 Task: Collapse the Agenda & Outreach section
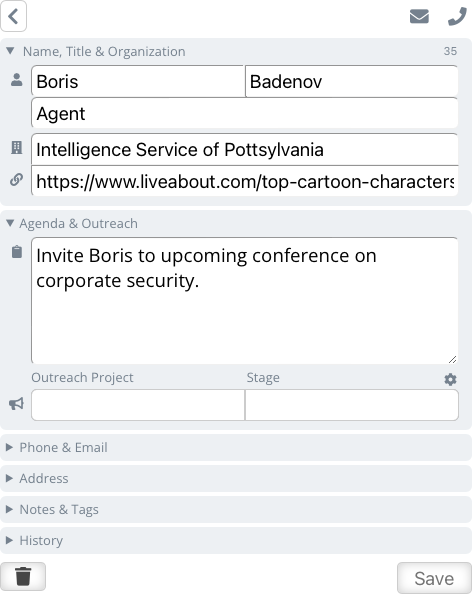coord(72,224)
